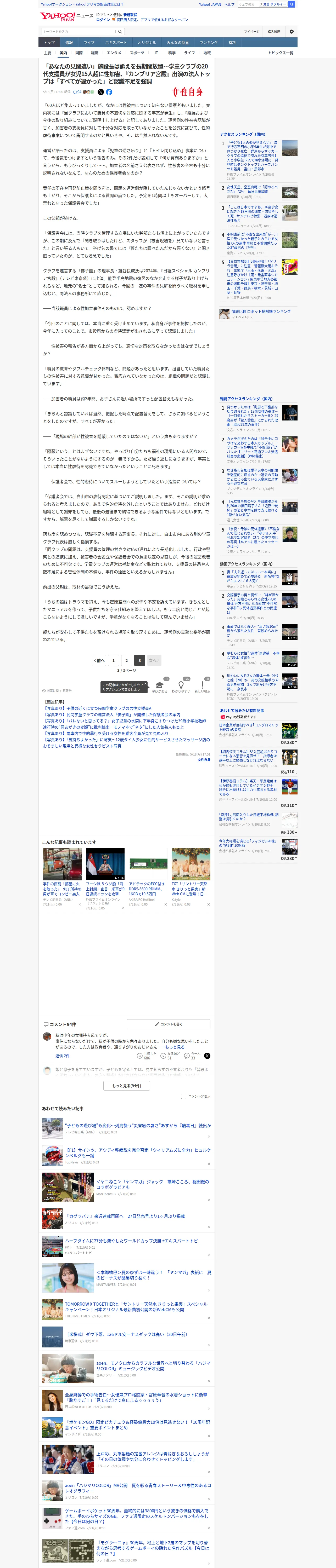Dismiss the 事件の直前 recommended article card
Viewport: 336px width, 1568px height.
pyautogui.click(x=79, y=904)
